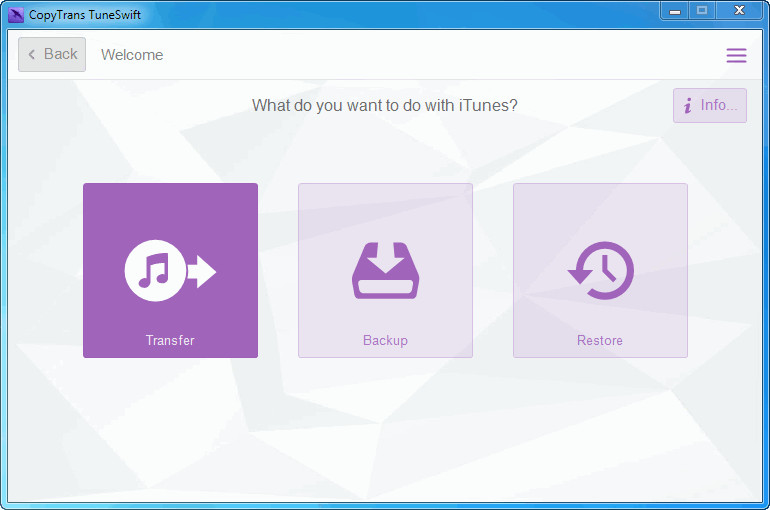The height and width of the screenshot is (510, 770).
Task: Close the CopyTrans TuneSwift window
Action: tap(739, 10)
